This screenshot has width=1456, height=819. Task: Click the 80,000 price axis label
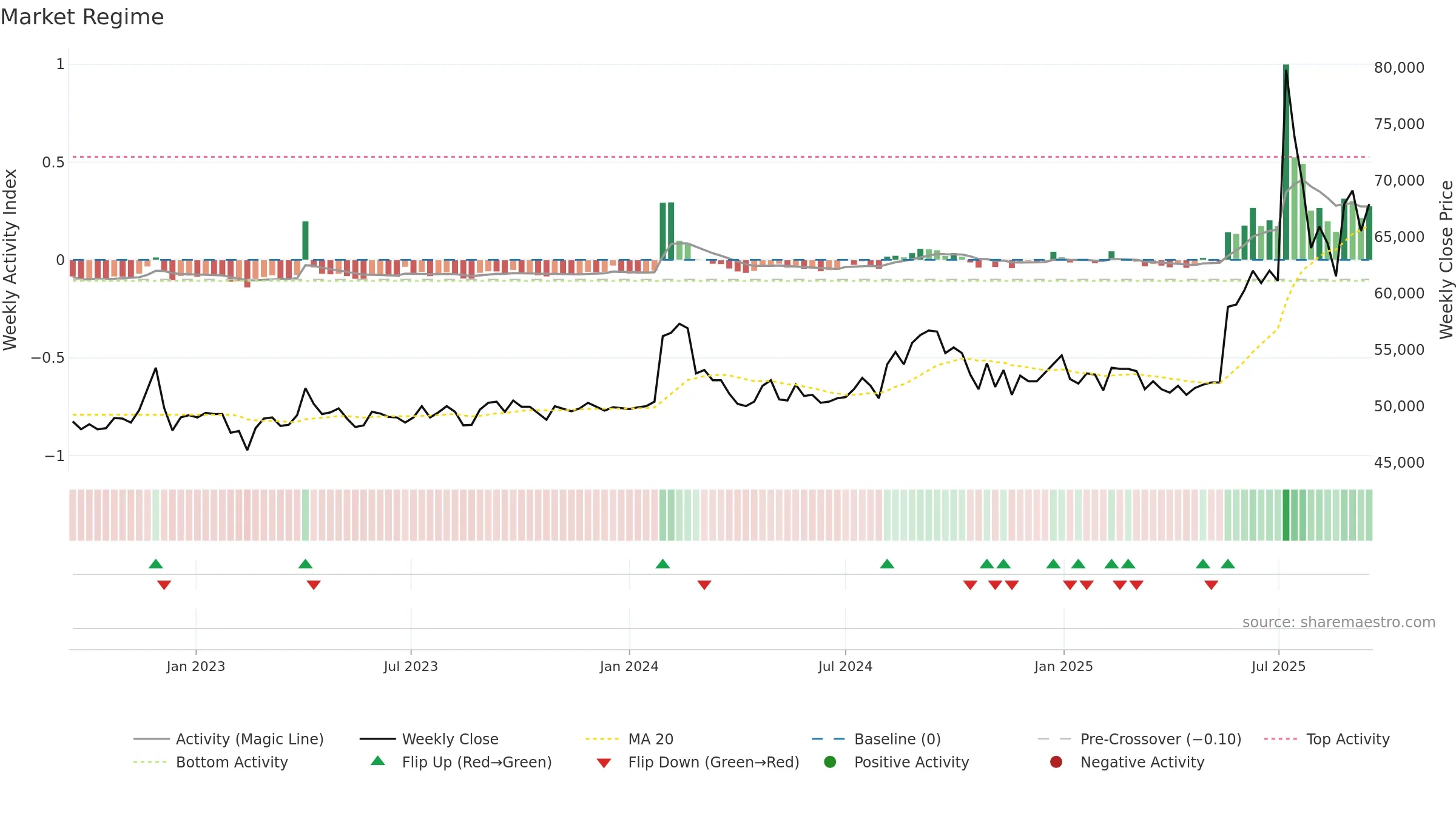click(1399, 67)
